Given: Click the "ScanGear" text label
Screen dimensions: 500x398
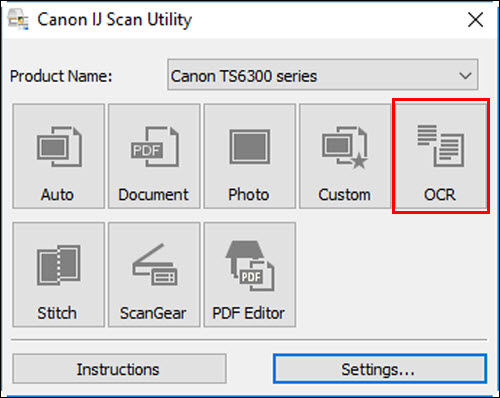Looking at the screenshot, I should 153,313.
